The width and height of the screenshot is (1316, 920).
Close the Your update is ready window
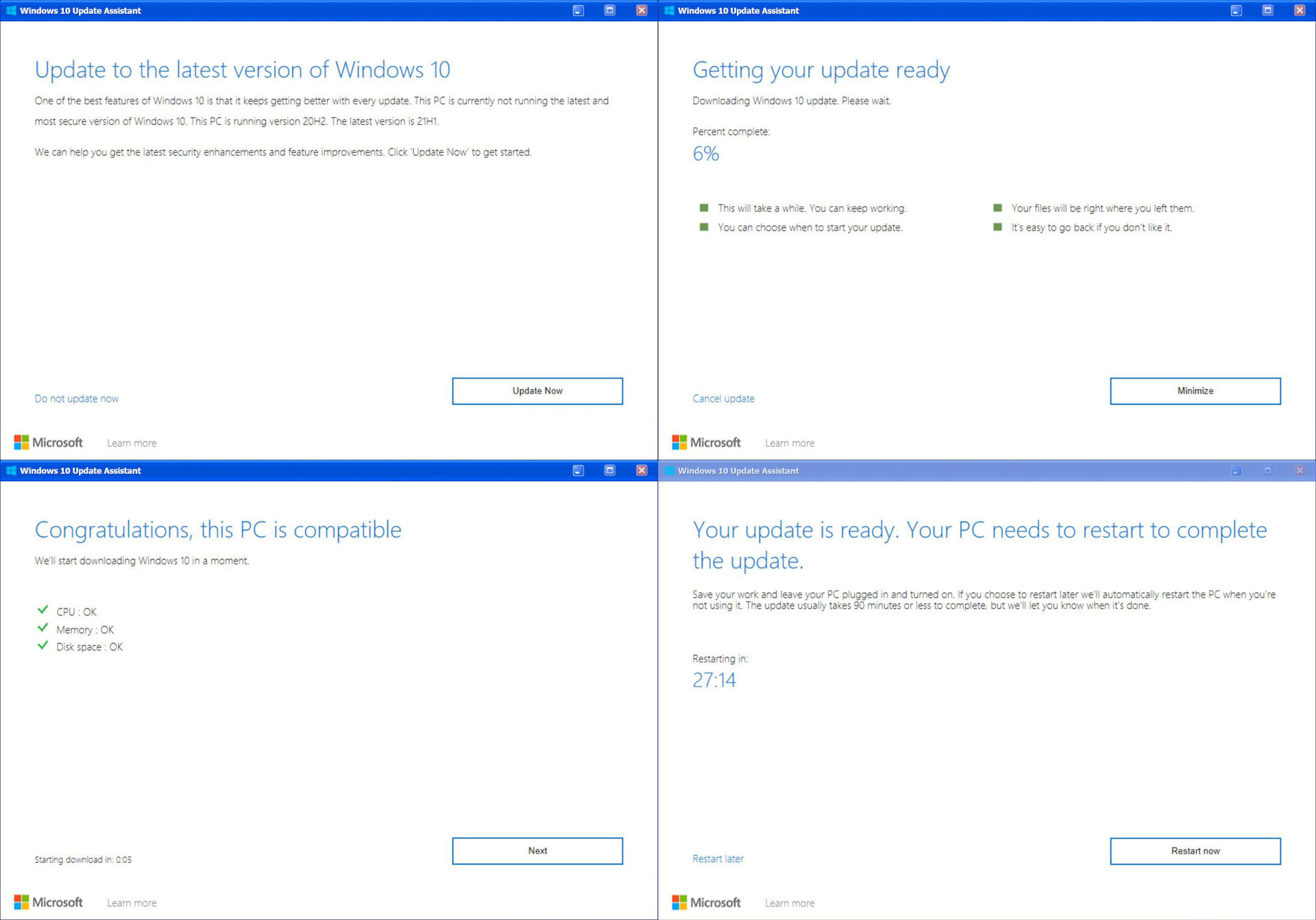point(1300,470)
